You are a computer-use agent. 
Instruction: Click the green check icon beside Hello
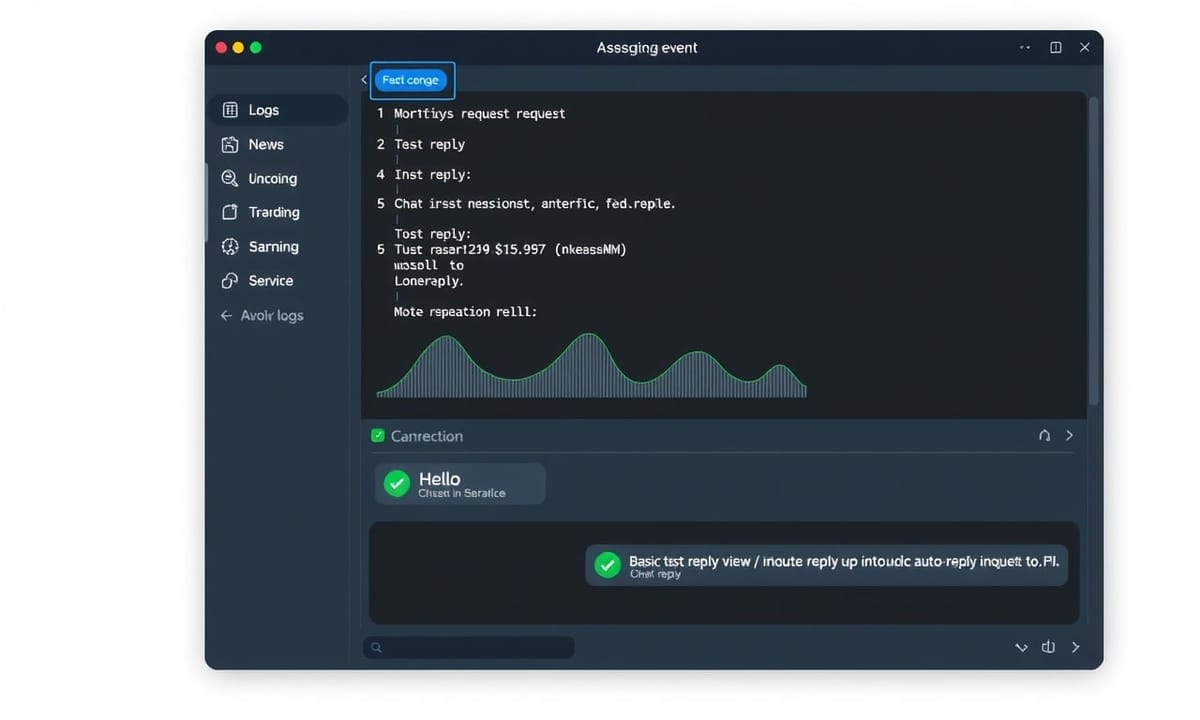click(397, 484)
